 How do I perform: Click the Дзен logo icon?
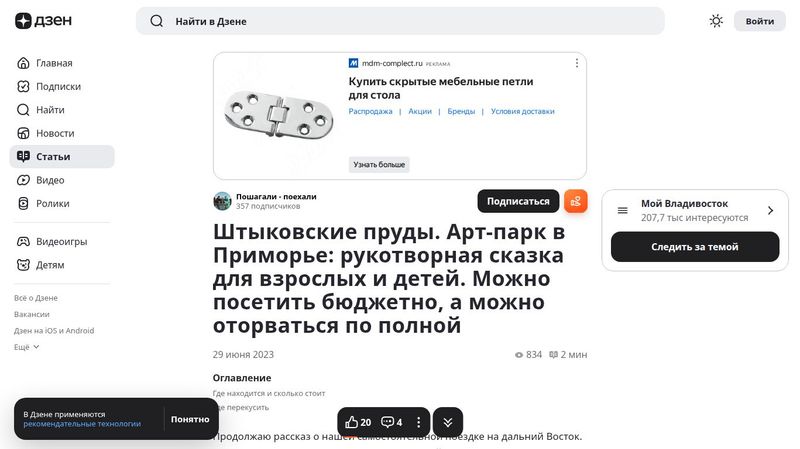tap(23, 21)
